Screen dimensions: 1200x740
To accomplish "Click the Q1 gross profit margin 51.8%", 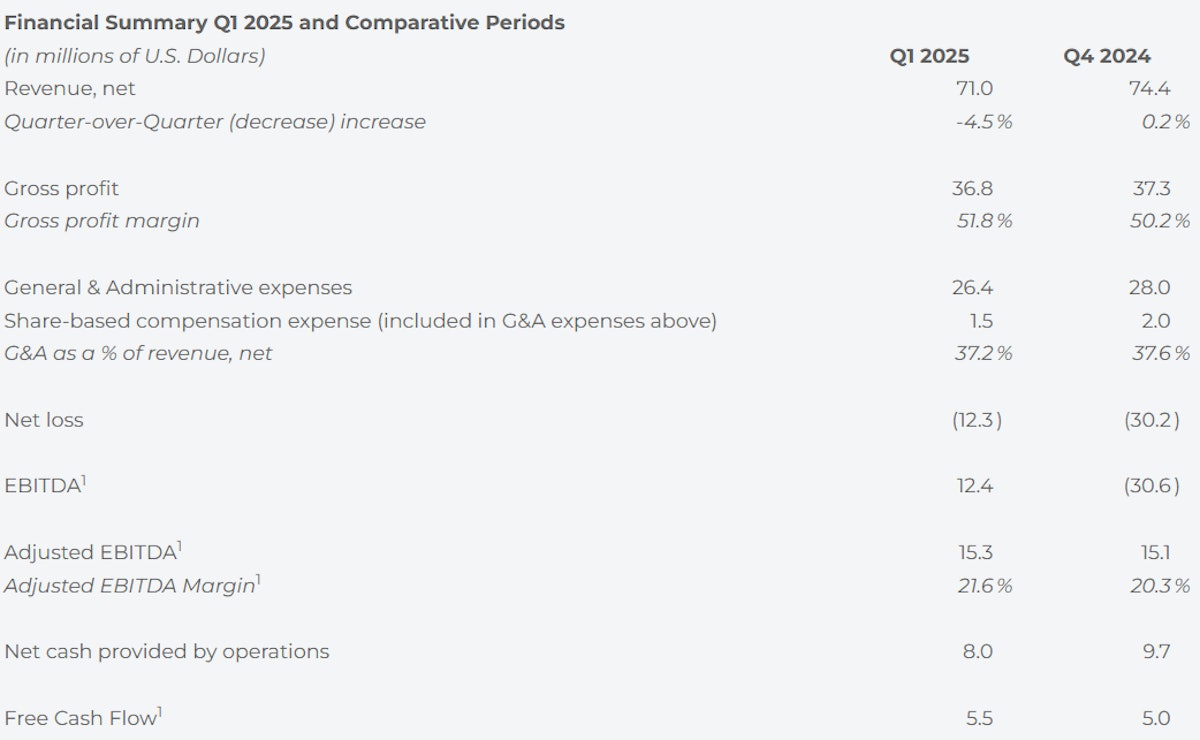I will [x=984, y=221].
